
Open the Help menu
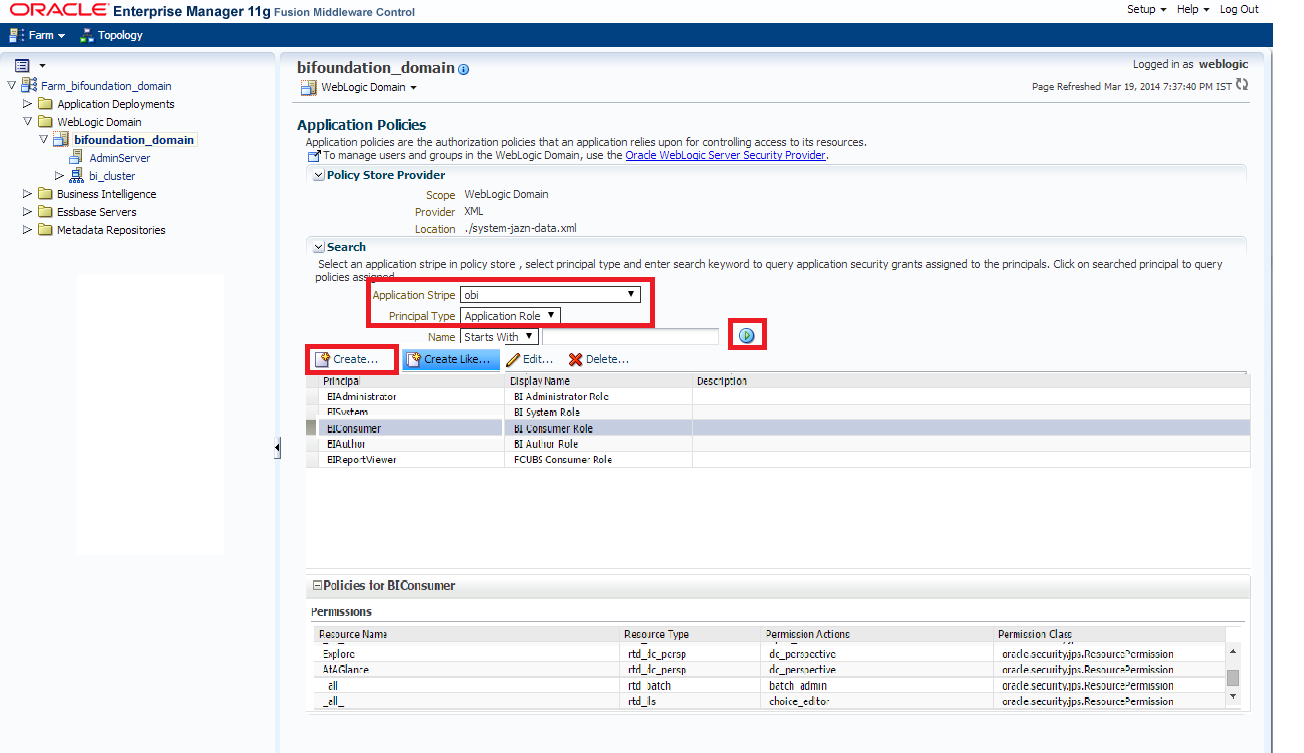(x=1193, y=9)
